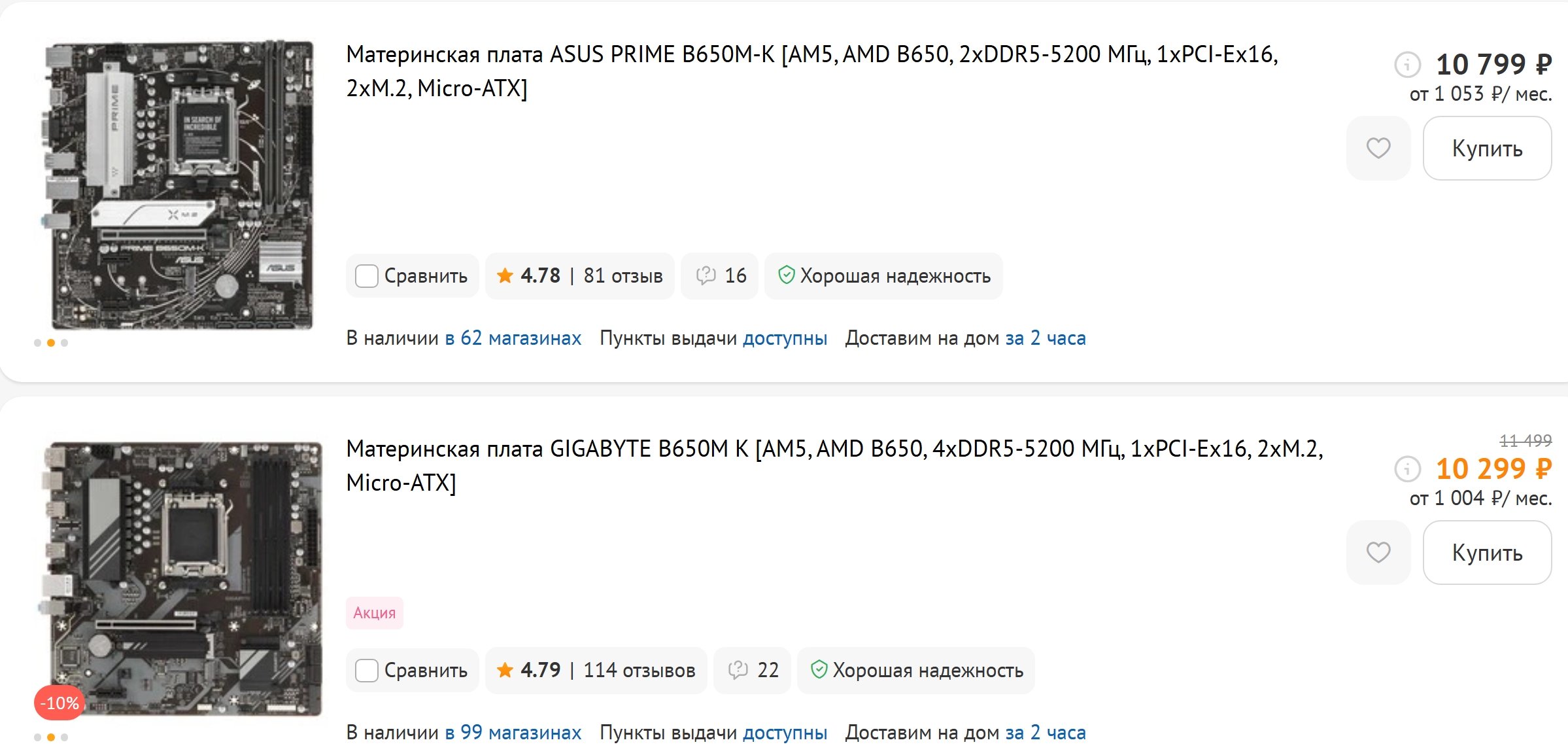Add ASUS PRIME B650M-K to favorites (heart icon)

tap(1378, 149)
